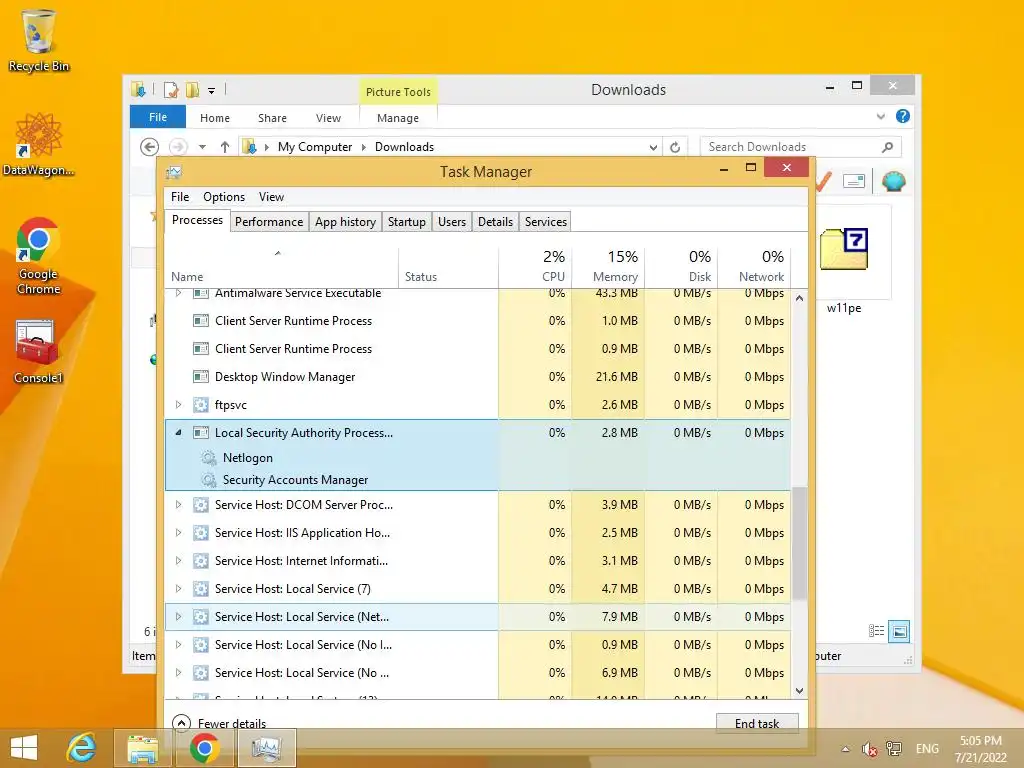Image resolution: width=1024 pixels, height=768 pixels.
Task: Click Fewer details toggle
Action: point(219,723)
